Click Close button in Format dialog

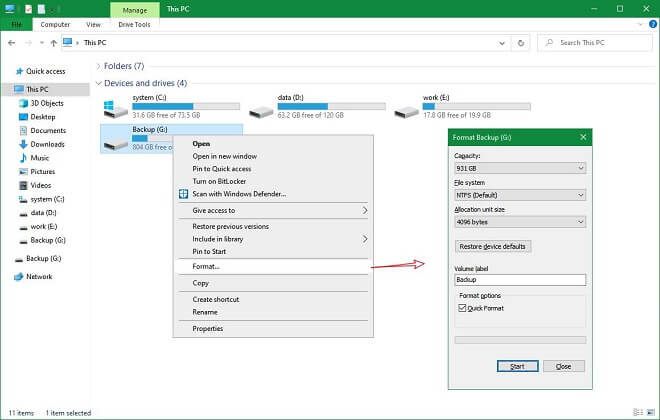click(564, 366)
